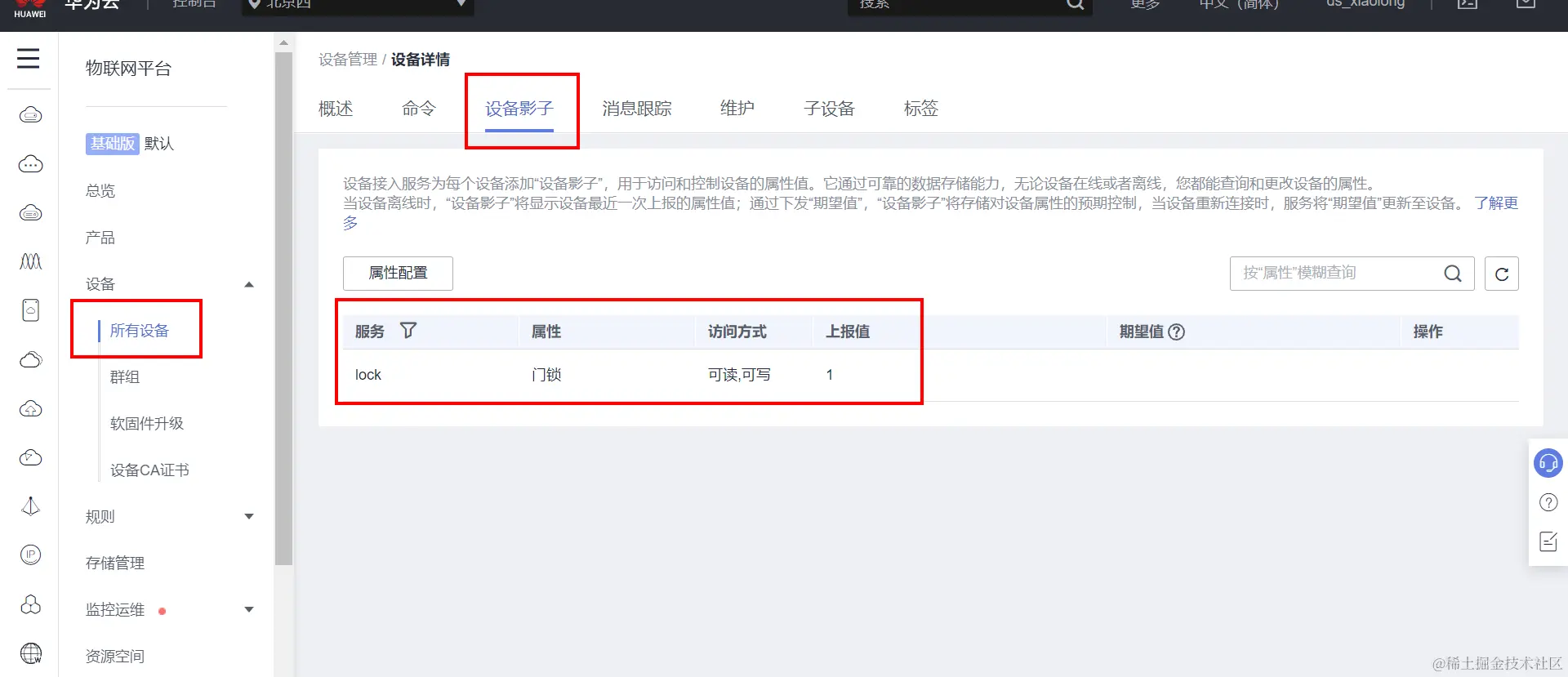Click the pyramid-shaped sidebar icon
The height and width of the screenshot is (677, 1568).
tap(30, 506)
